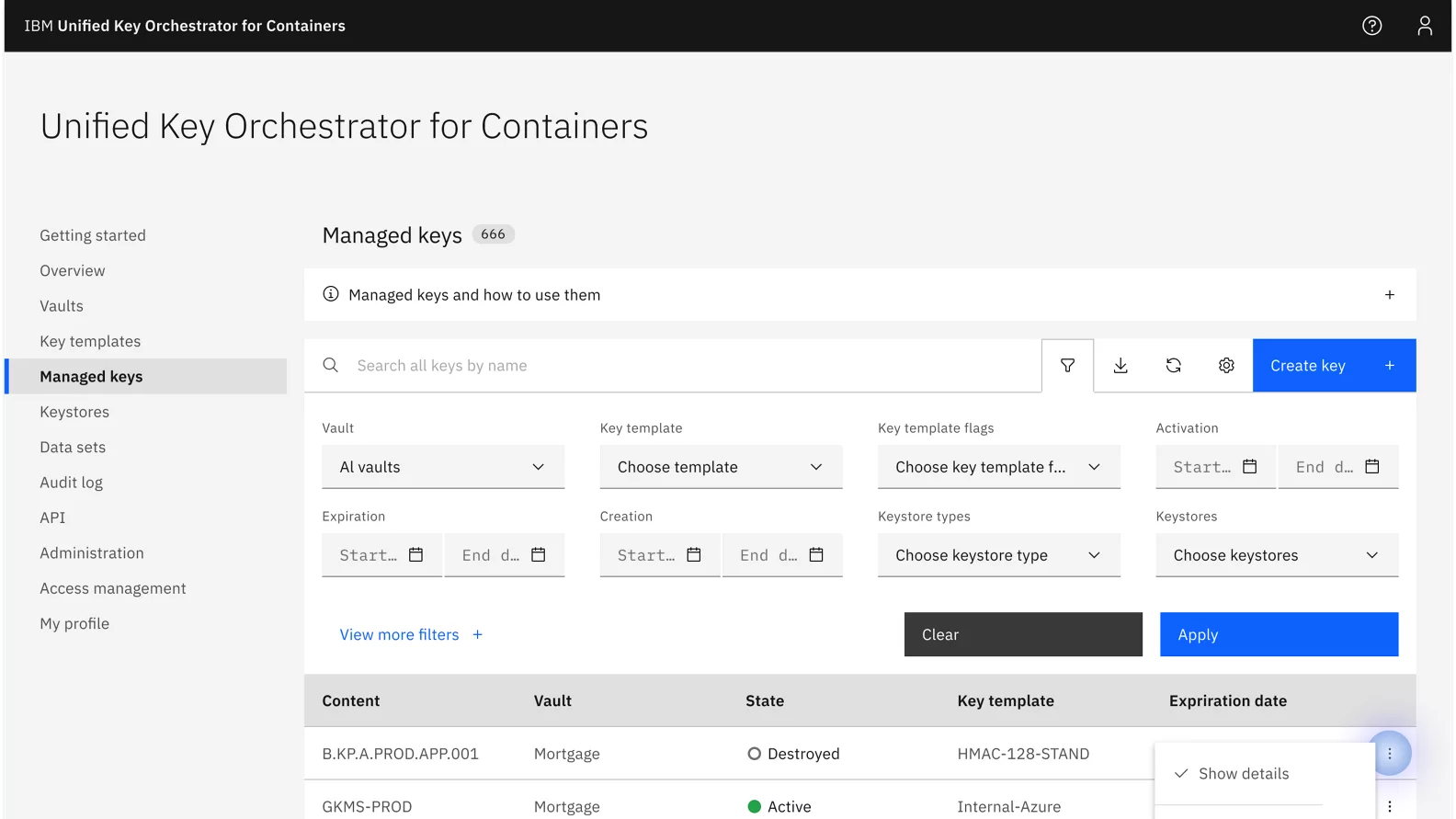Expand Managed keys info panel with plus

point(1390,295)
